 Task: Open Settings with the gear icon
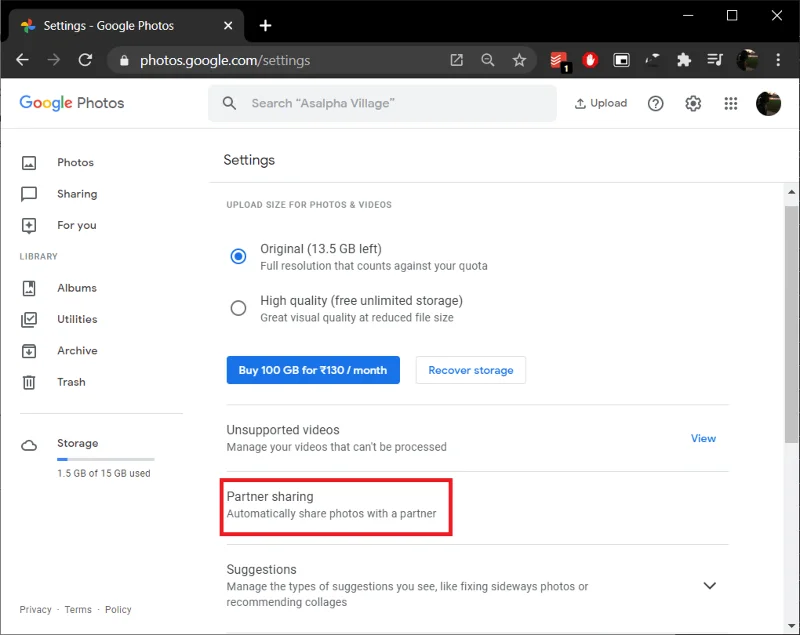pyautogui.click(x=693, y=104)
